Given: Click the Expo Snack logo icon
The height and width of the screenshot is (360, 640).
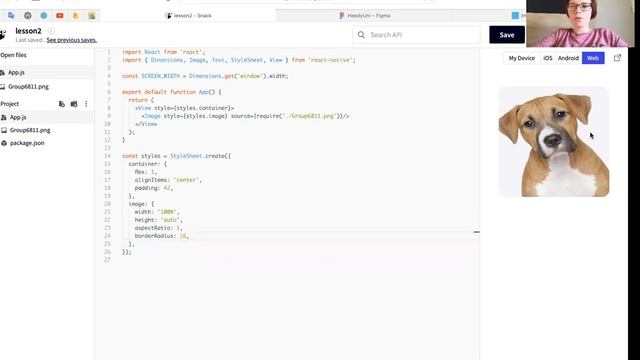Looking at the screenshot, I should tap(3, 35).
